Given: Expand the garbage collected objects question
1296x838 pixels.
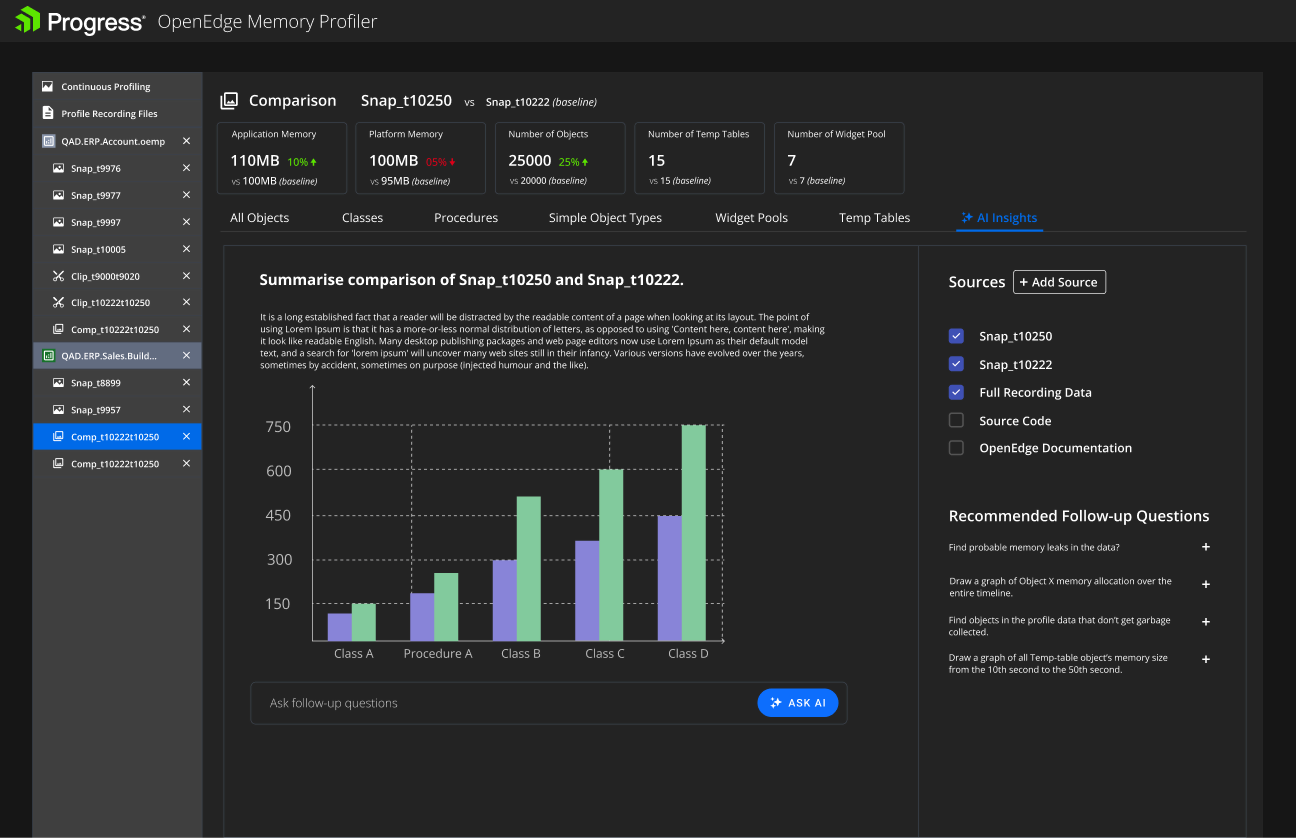Looking at the screenshot, I should (1206, 622).
